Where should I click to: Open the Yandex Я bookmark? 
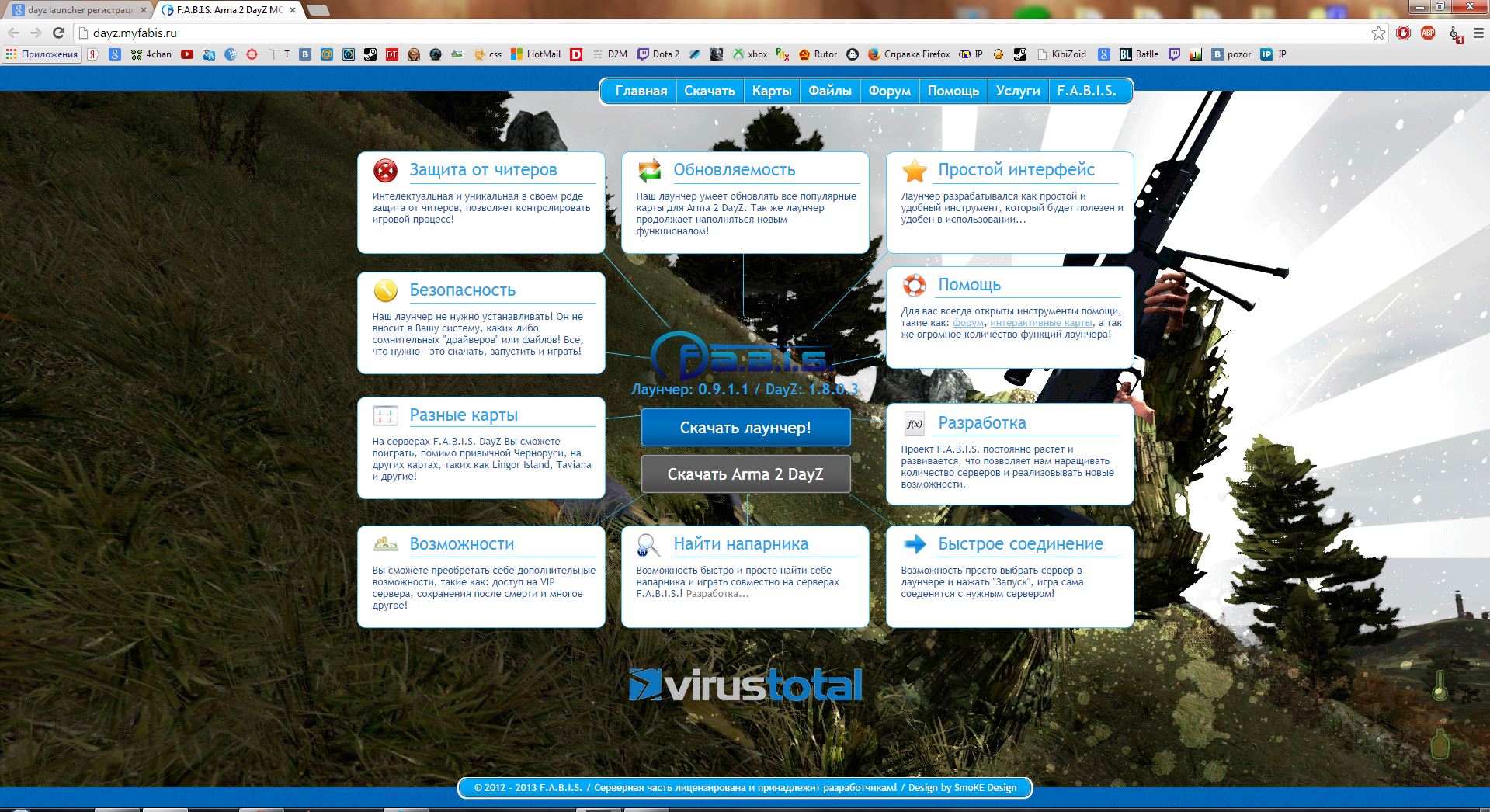[x=92, y=54]
